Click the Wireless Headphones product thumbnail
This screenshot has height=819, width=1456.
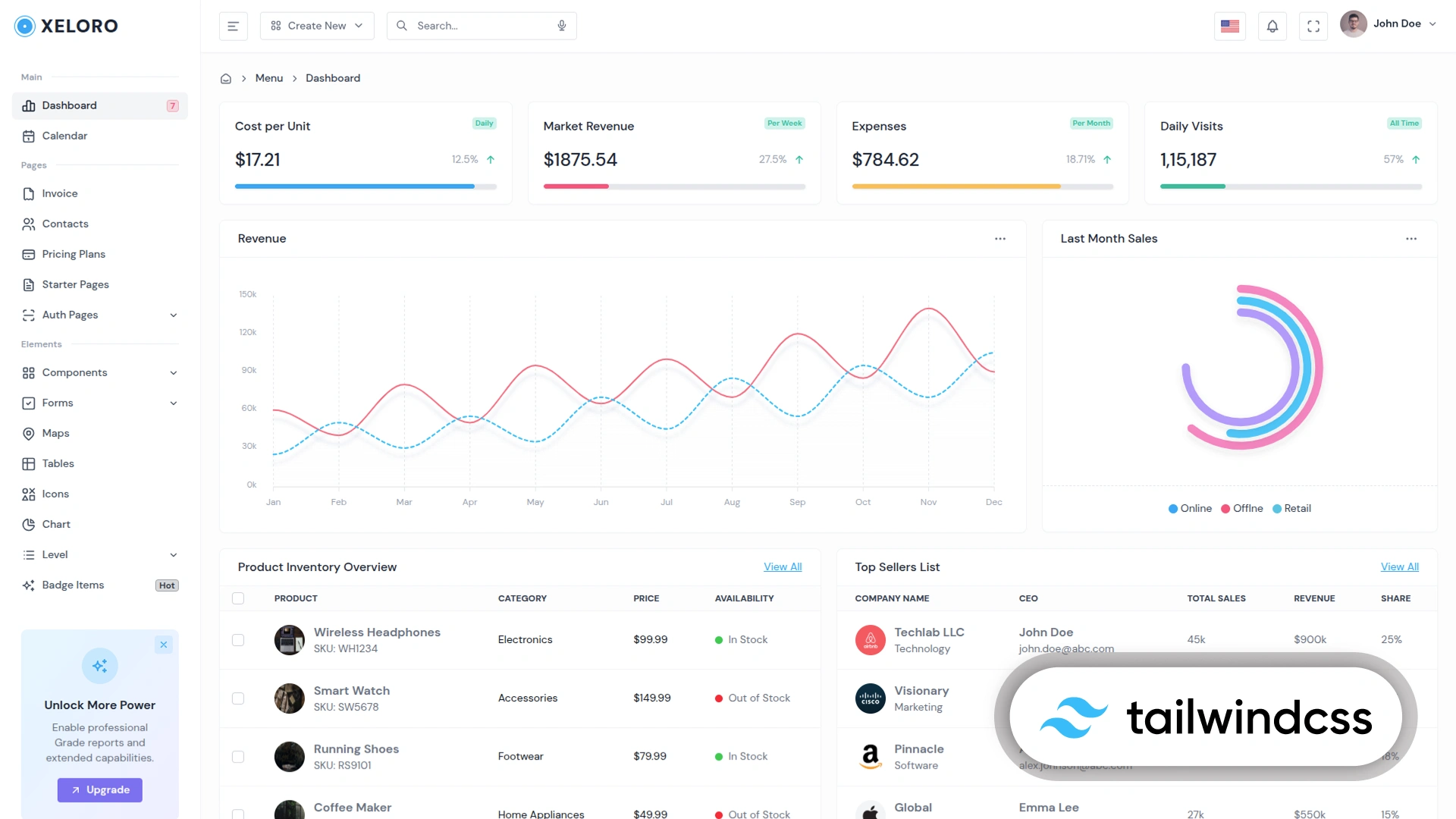pos(289,640)
